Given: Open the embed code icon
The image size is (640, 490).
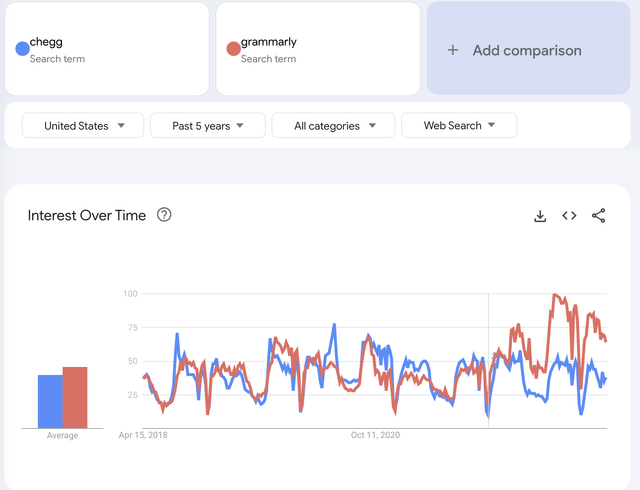Looking at the screenshot, I should [x=569, y=216].
